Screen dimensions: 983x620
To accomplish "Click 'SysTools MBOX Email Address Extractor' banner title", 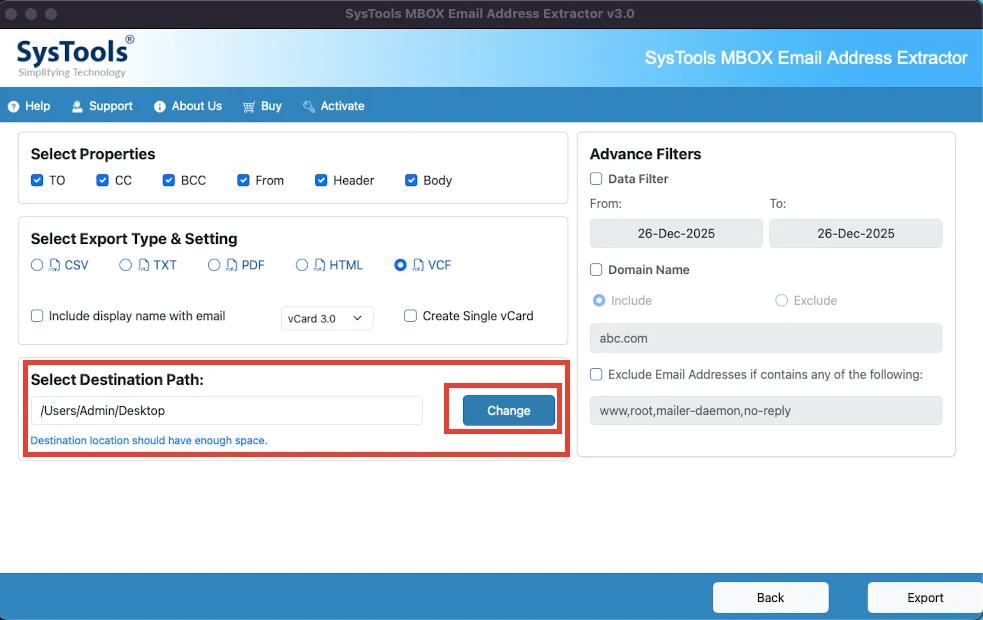I will click(x=806, y=58).
